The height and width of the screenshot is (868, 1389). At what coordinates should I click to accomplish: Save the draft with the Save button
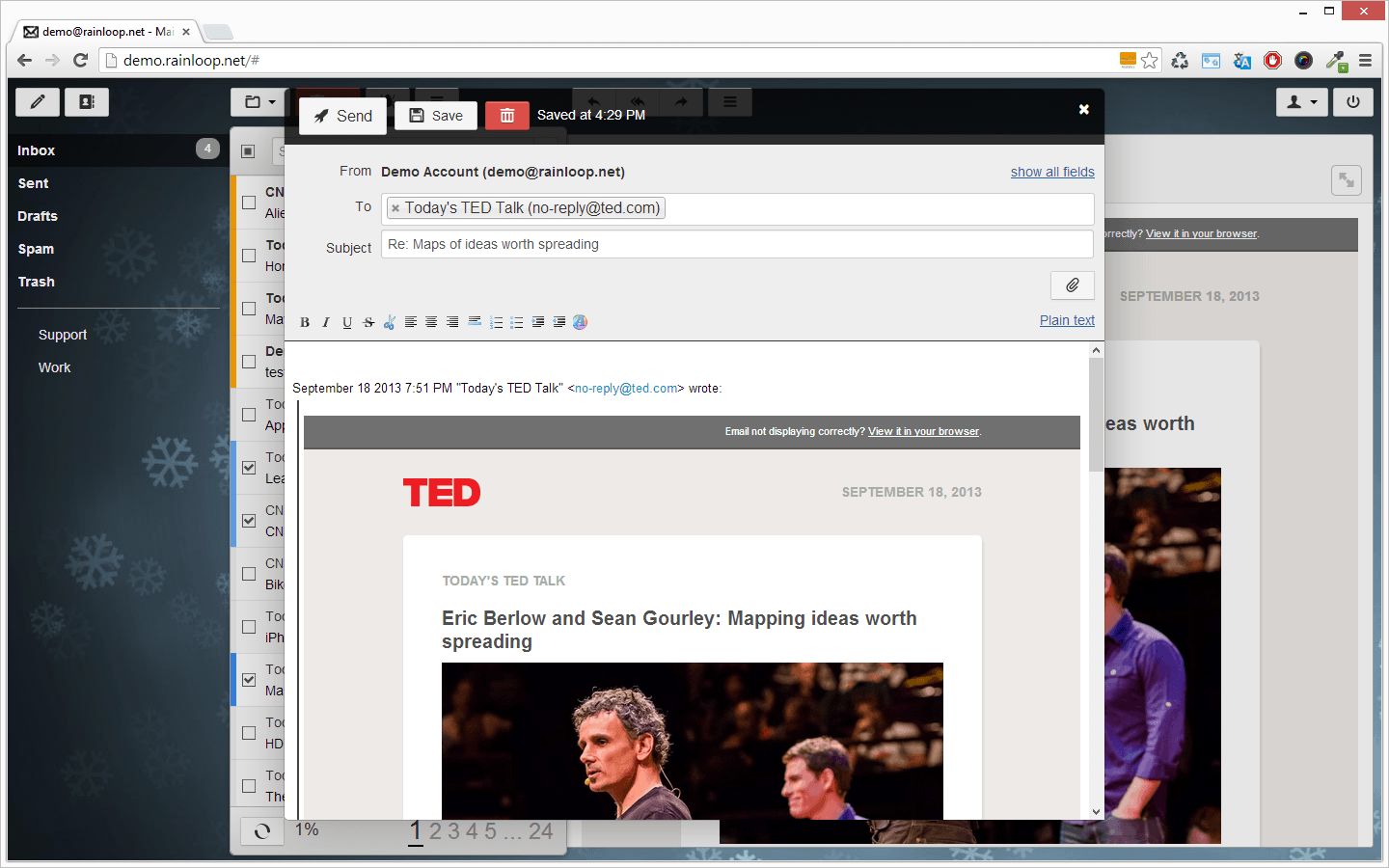click(436, 116)
